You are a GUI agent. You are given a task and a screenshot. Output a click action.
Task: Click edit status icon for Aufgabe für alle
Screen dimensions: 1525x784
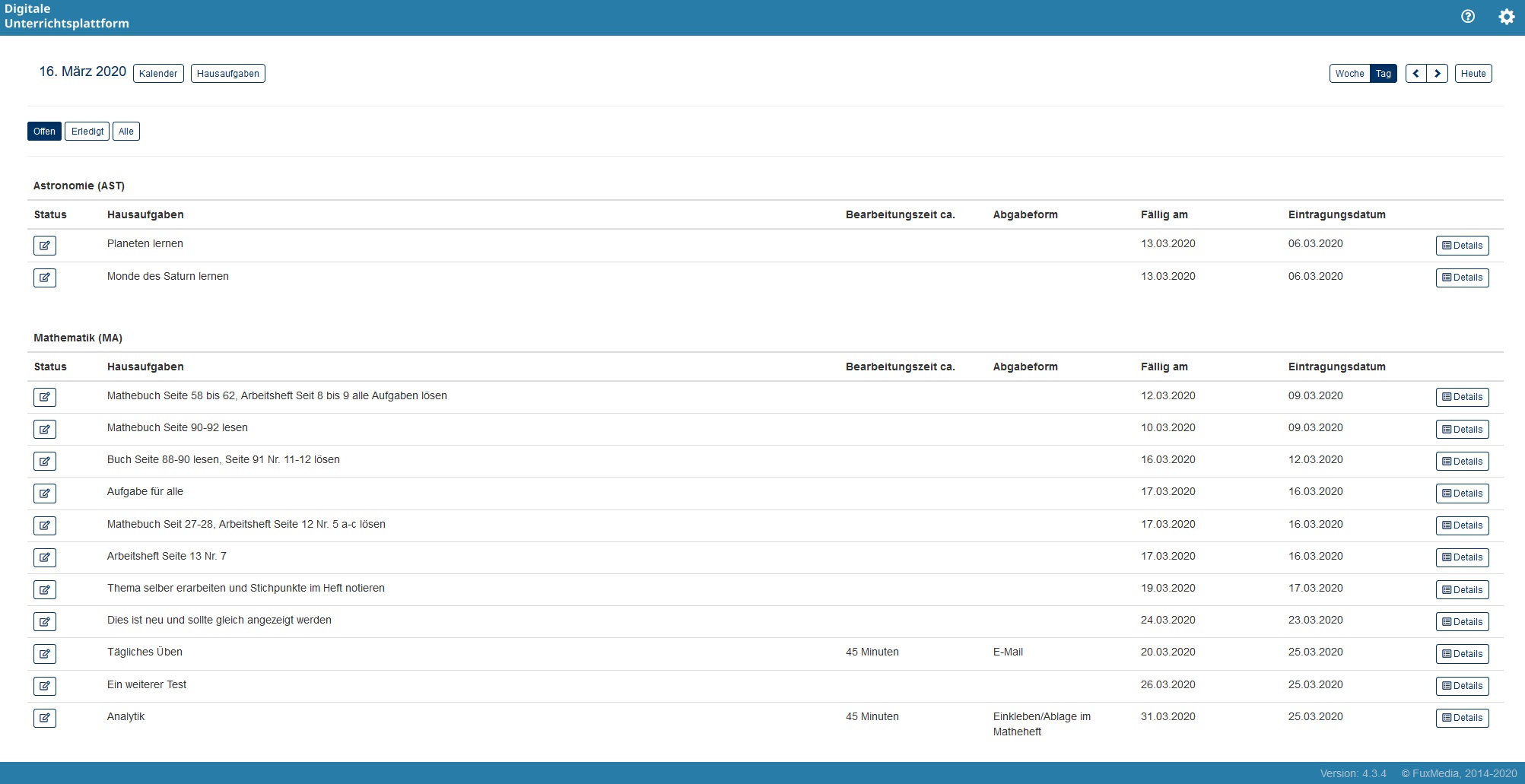(45, 494)
